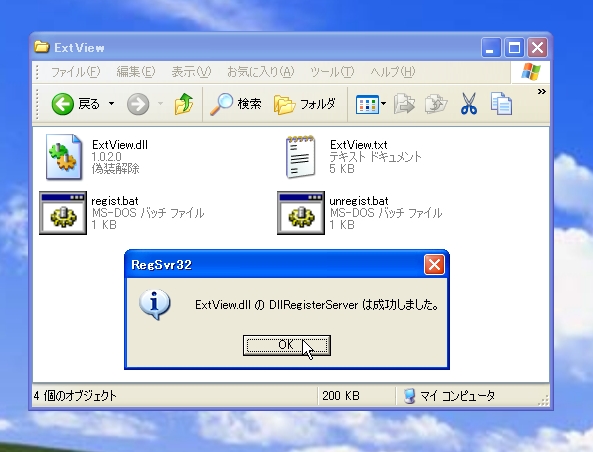The height and width of the screenshot is (452, 593).
Task: Open the お気に入り(A) menu
Action: [x=260, y=71]
